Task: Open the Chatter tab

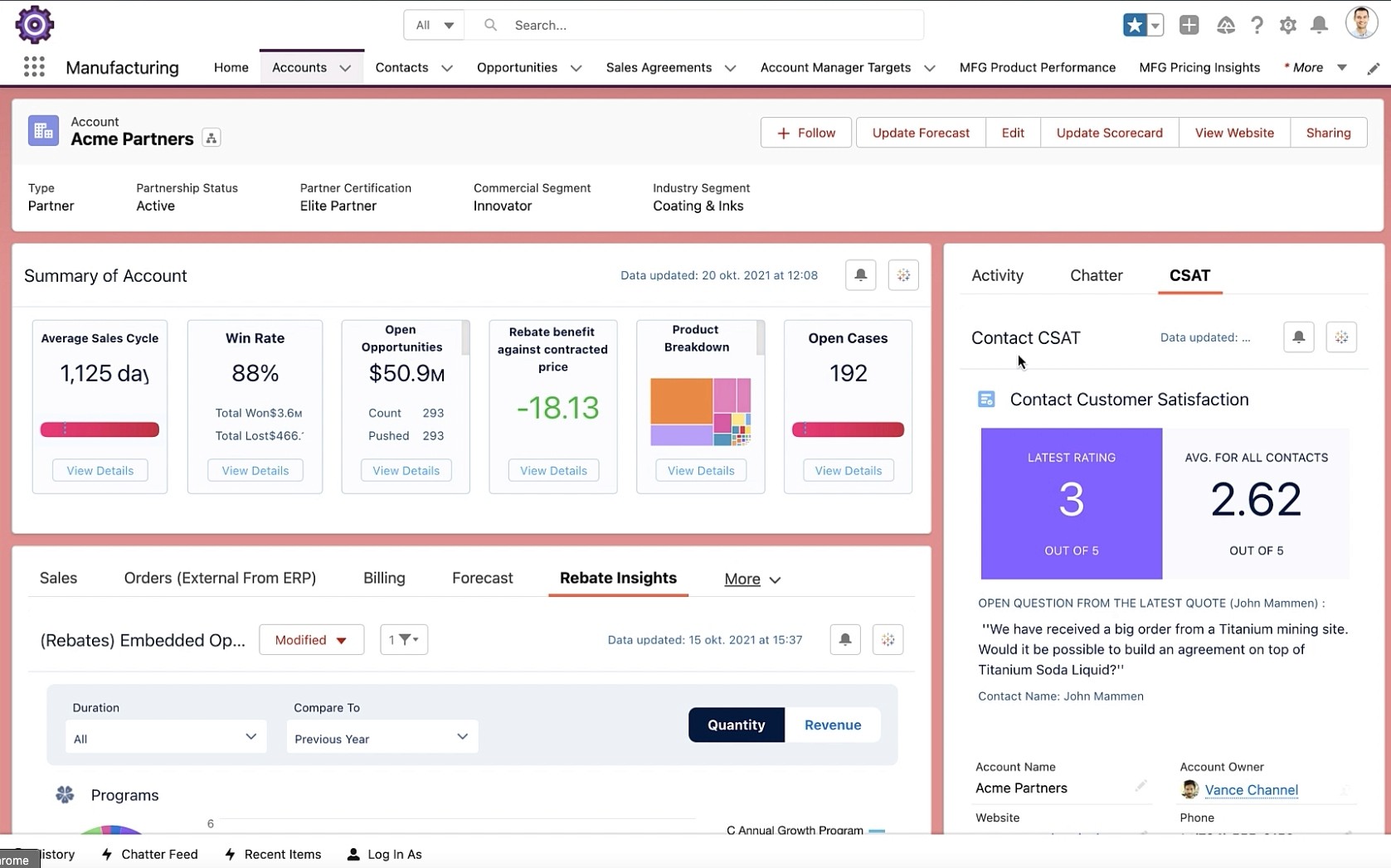Action: point(1096,275)
